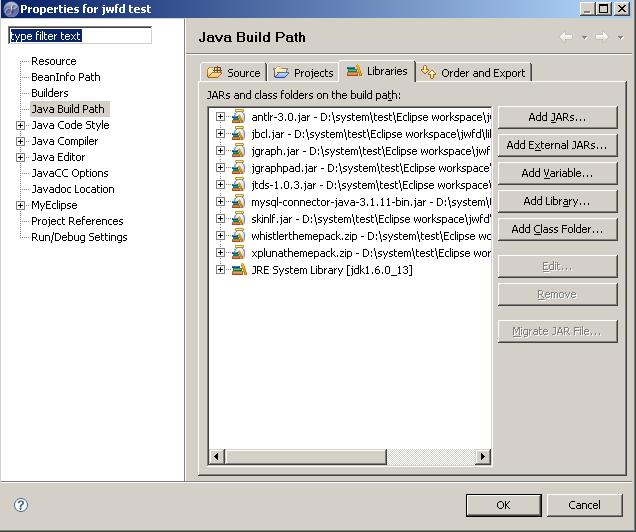Click the antlr-3.0.jar jar icon
Image resolution: width=636 pixels, height=532 pixels.
[x=238, y=117]
